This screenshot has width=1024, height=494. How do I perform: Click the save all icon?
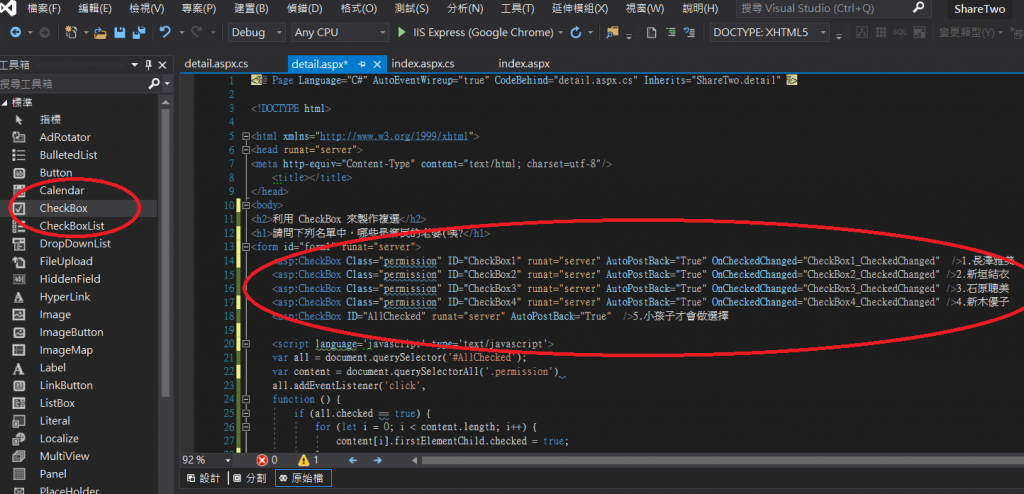138,33
